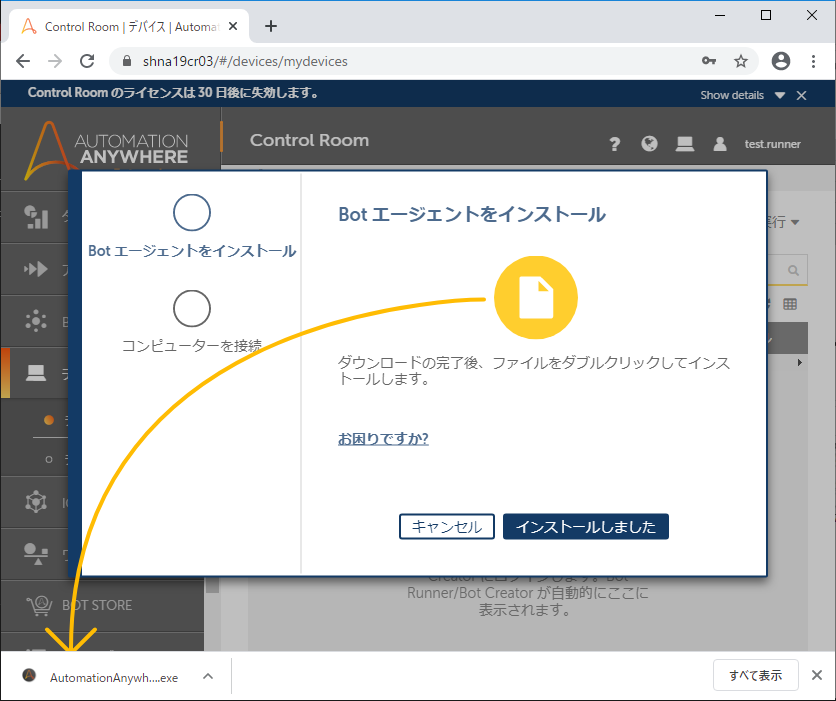This screenshot has height=701, width=836.
Task: Select the Bot エージェントをインストール step circle
Action: (x=192, y=213)
